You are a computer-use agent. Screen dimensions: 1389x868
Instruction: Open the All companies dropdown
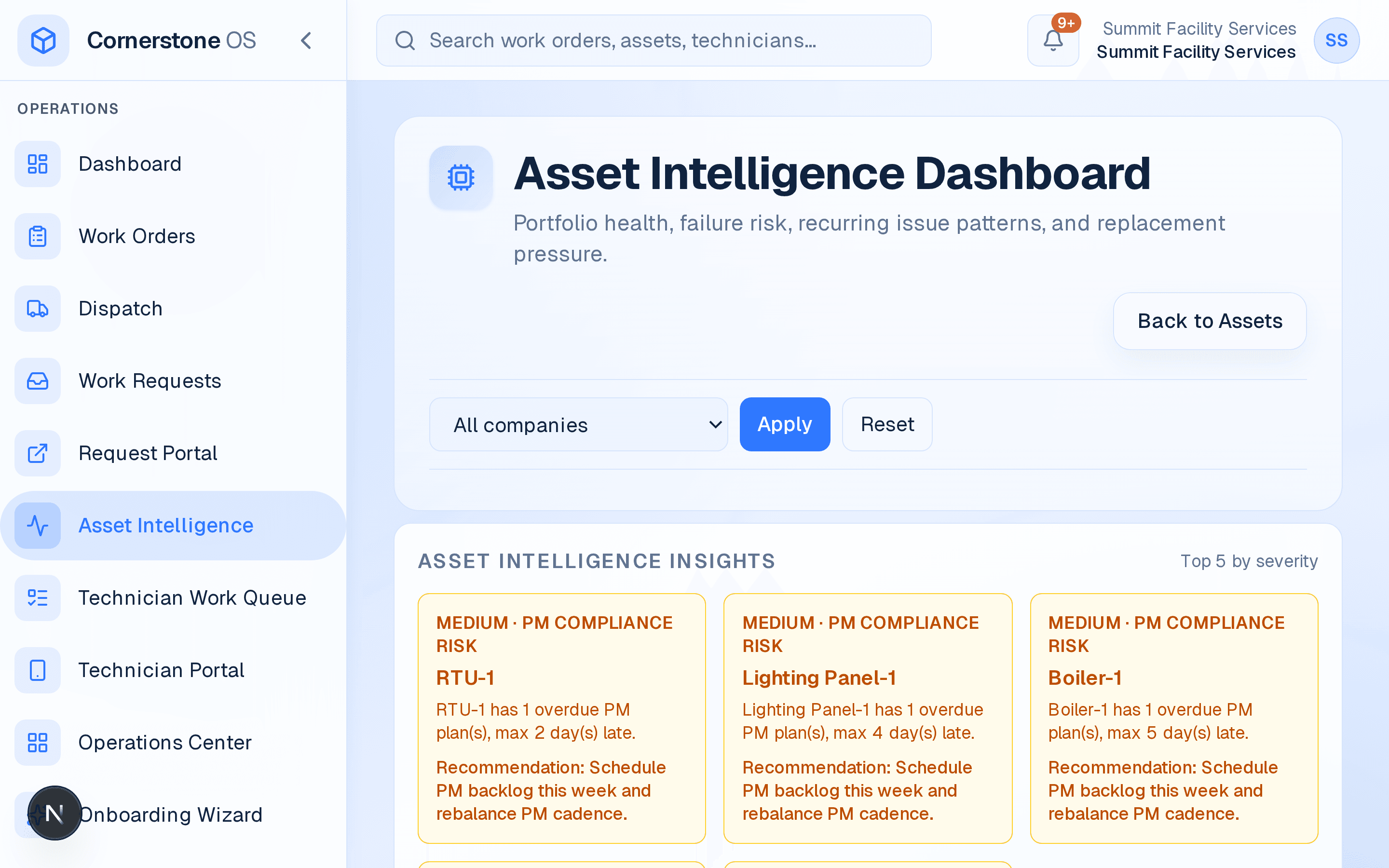coord(579,424)
